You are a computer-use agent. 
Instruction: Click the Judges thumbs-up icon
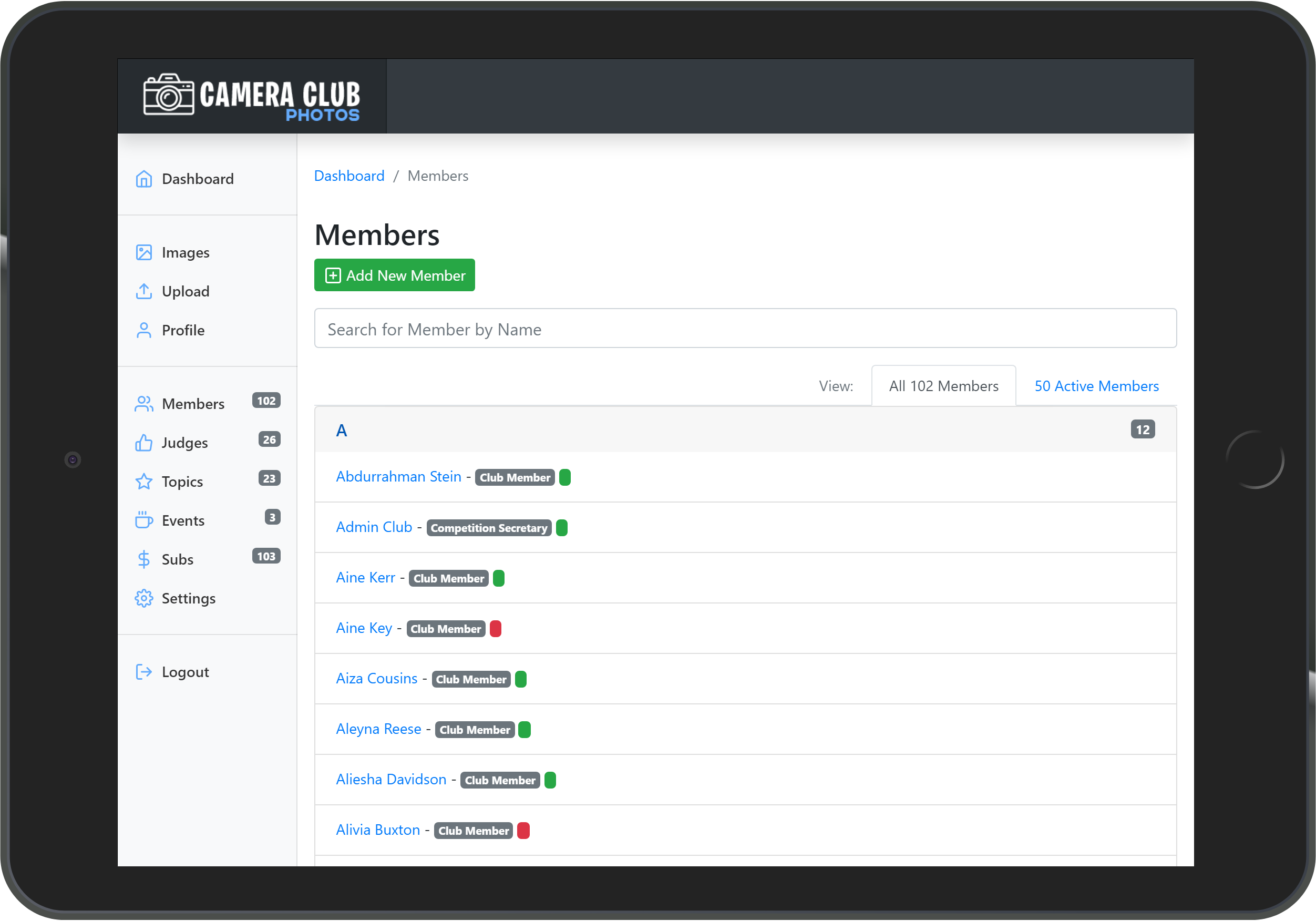[x=143, y=443]
